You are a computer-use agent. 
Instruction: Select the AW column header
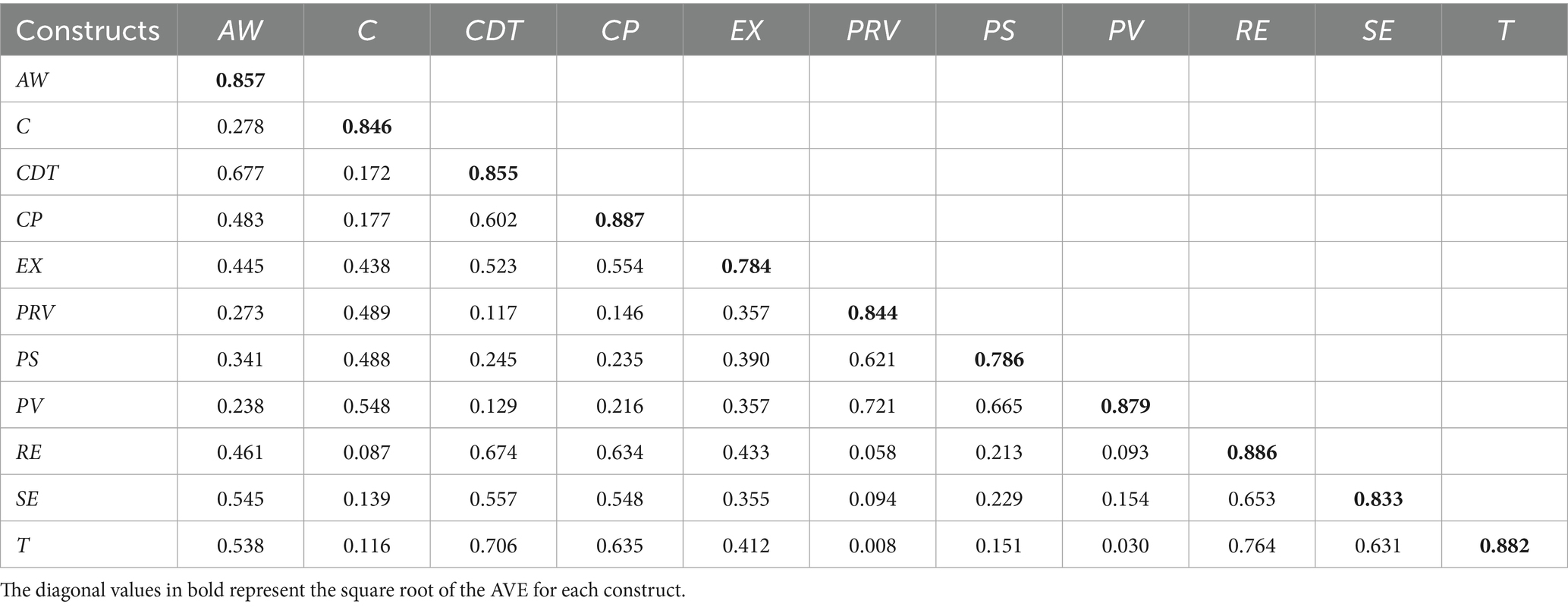240,30
